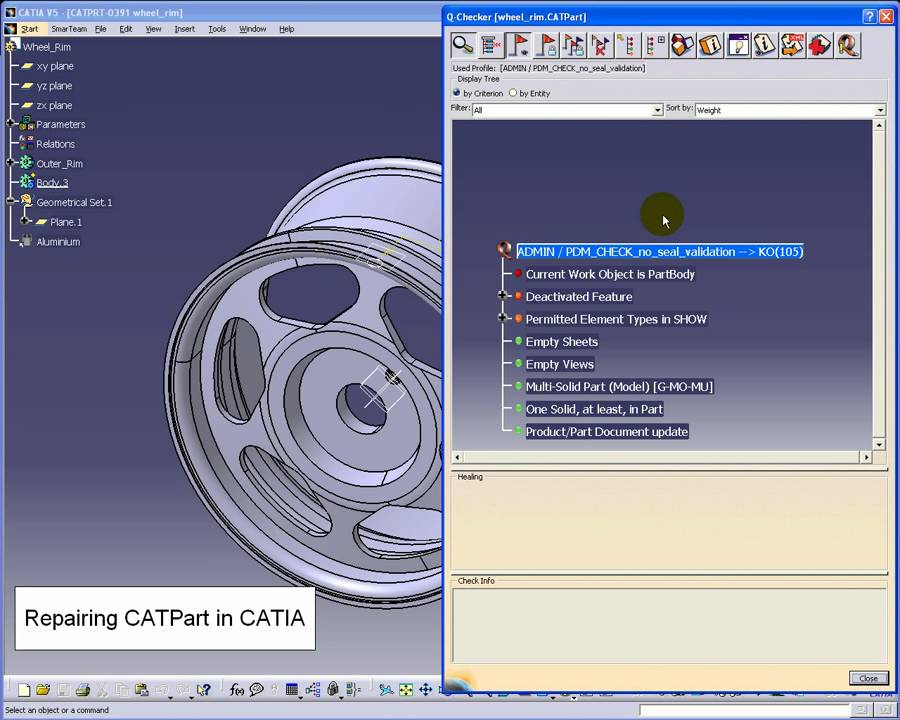Screen dimensions: 900x720
Task: Click the Close button in Q-Checker
Action: pyautogui.click(x=868, y=678)
